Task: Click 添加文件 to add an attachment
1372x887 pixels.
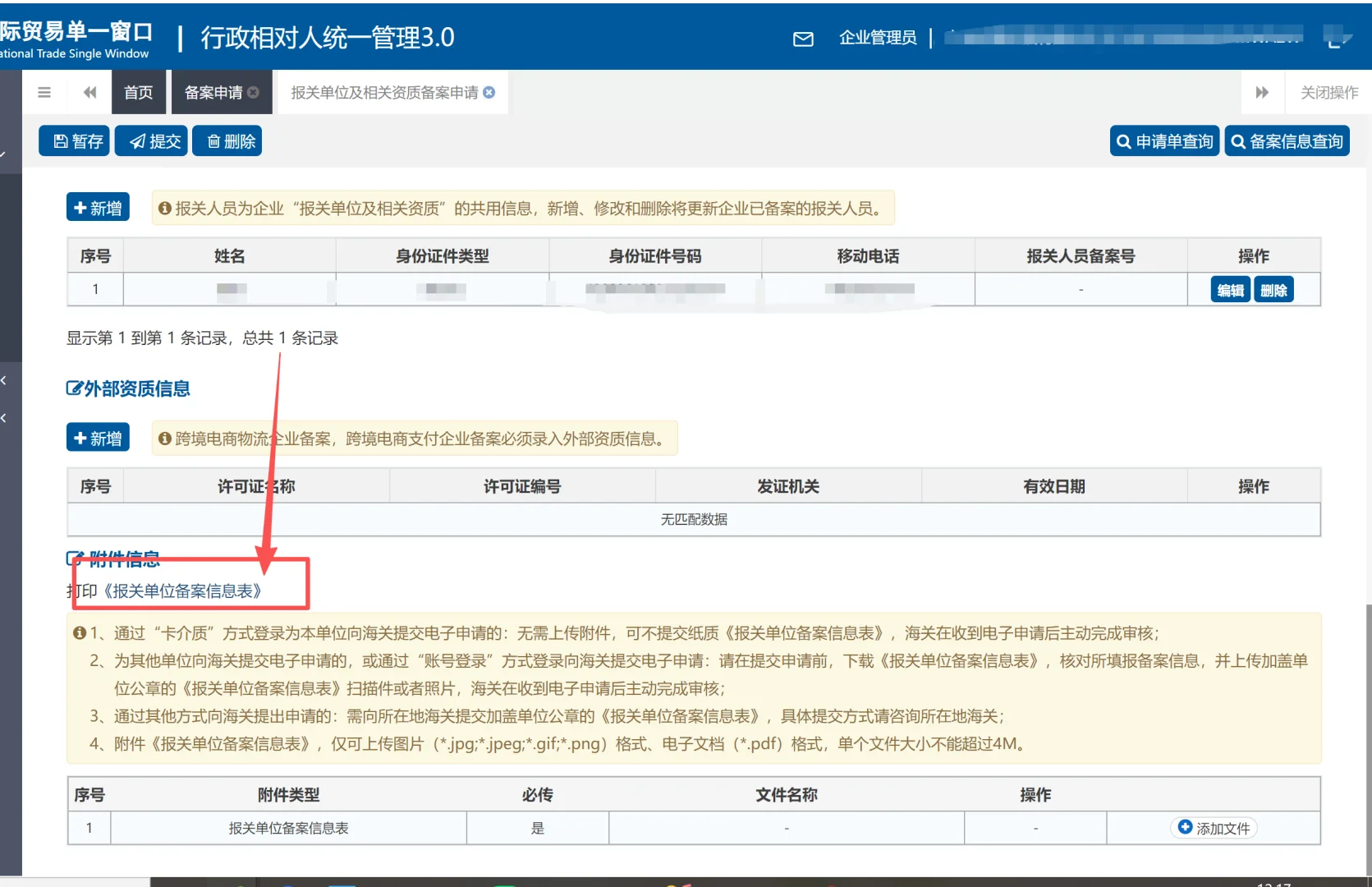Action: click(1214, 828)
